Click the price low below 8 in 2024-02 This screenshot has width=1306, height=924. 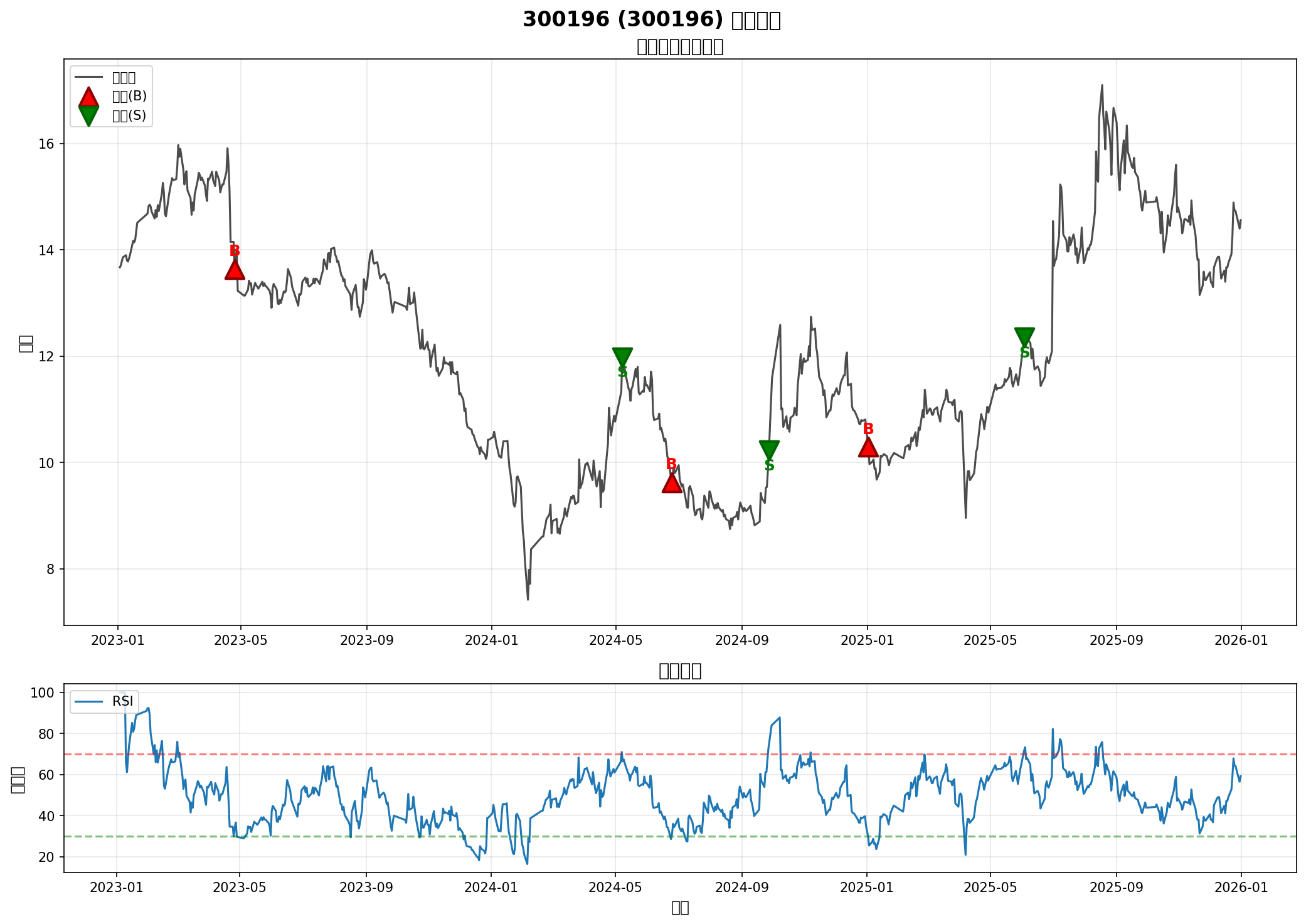tap(528, 599)
